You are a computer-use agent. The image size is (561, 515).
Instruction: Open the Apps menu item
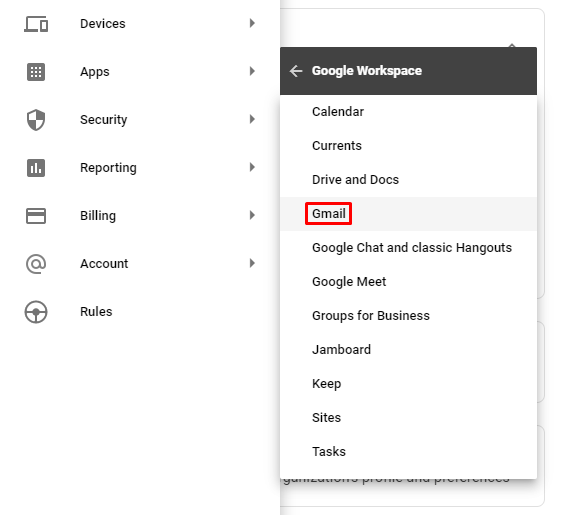click(x=140, y=72)
